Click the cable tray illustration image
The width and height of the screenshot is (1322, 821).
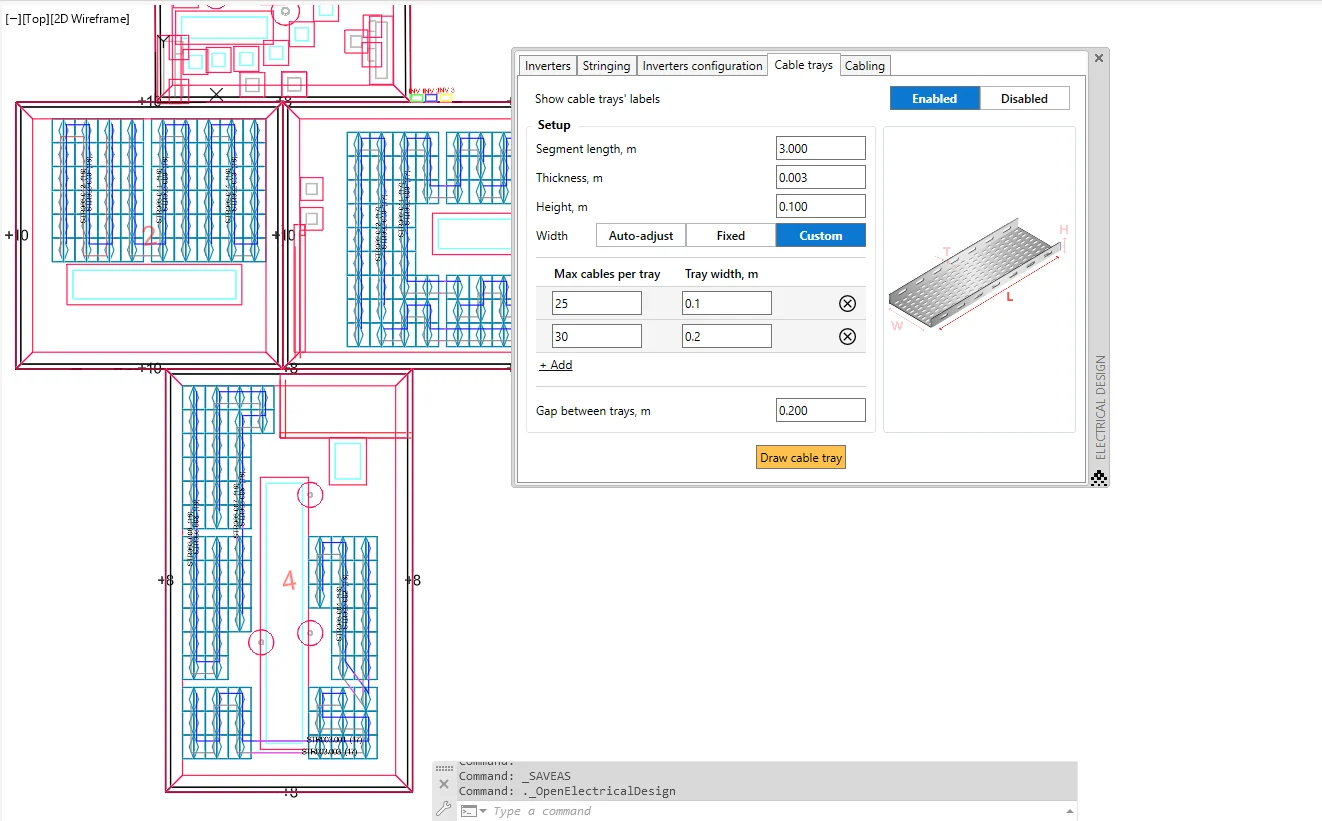[979, 275]
